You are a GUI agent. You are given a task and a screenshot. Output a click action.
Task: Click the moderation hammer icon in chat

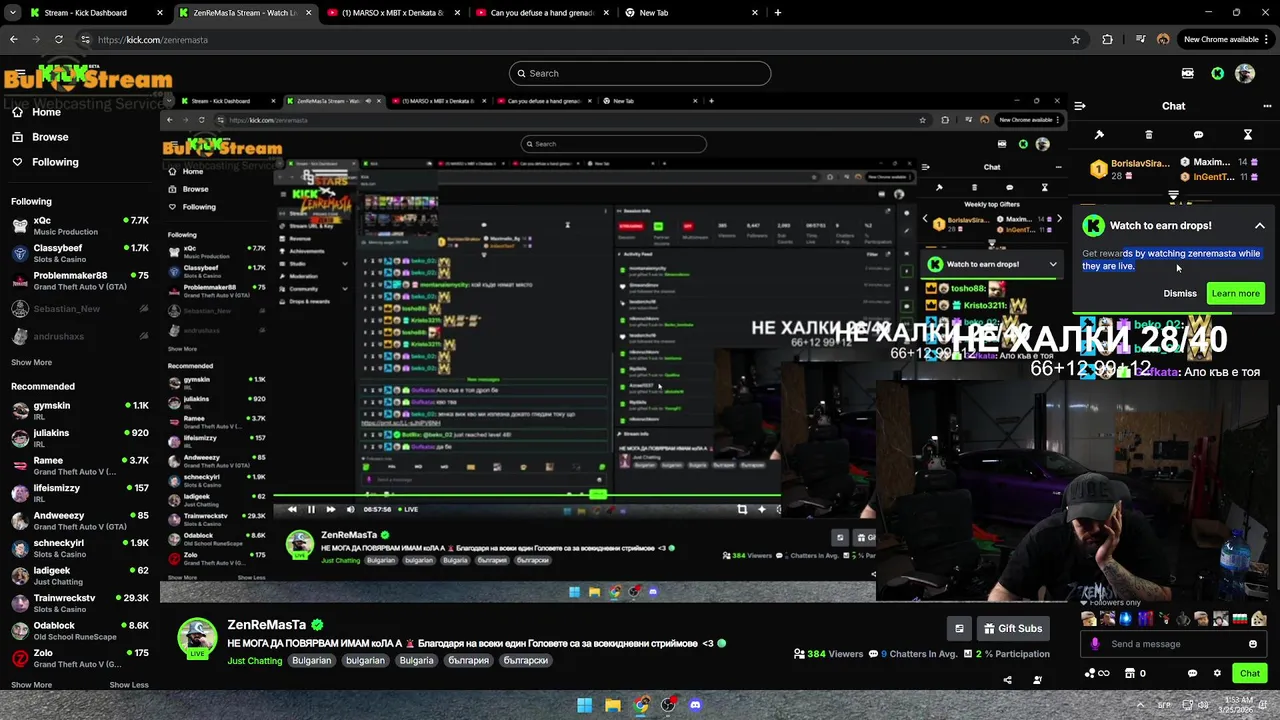pos(1099,135)
